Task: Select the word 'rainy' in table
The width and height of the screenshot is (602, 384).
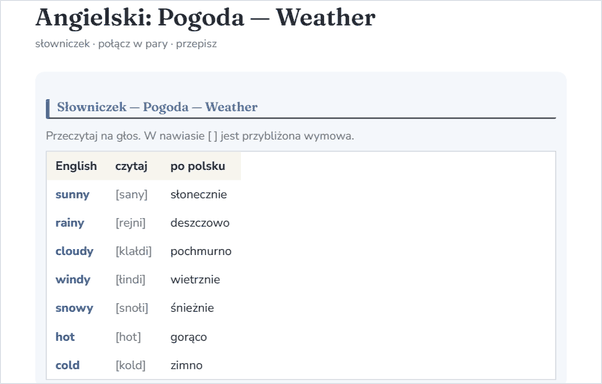Action: [x=69, y=223]
